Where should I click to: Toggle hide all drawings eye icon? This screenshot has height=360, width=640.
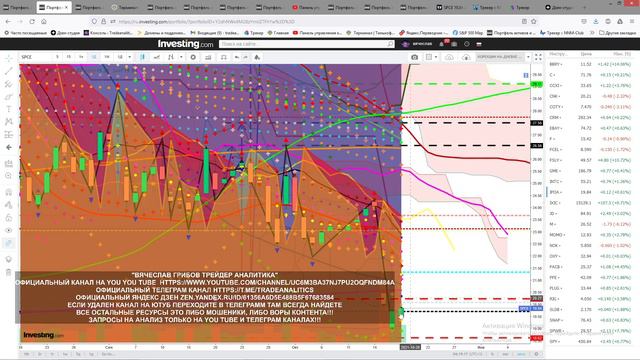(9, 230)
